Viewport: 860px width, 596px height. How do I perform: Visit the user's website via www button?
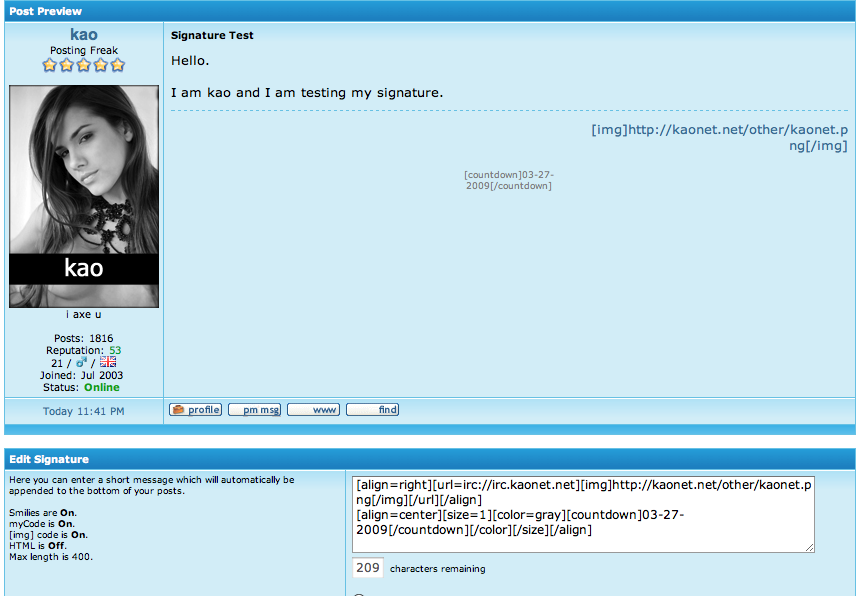pyautogui.click(x=313, y=410)
